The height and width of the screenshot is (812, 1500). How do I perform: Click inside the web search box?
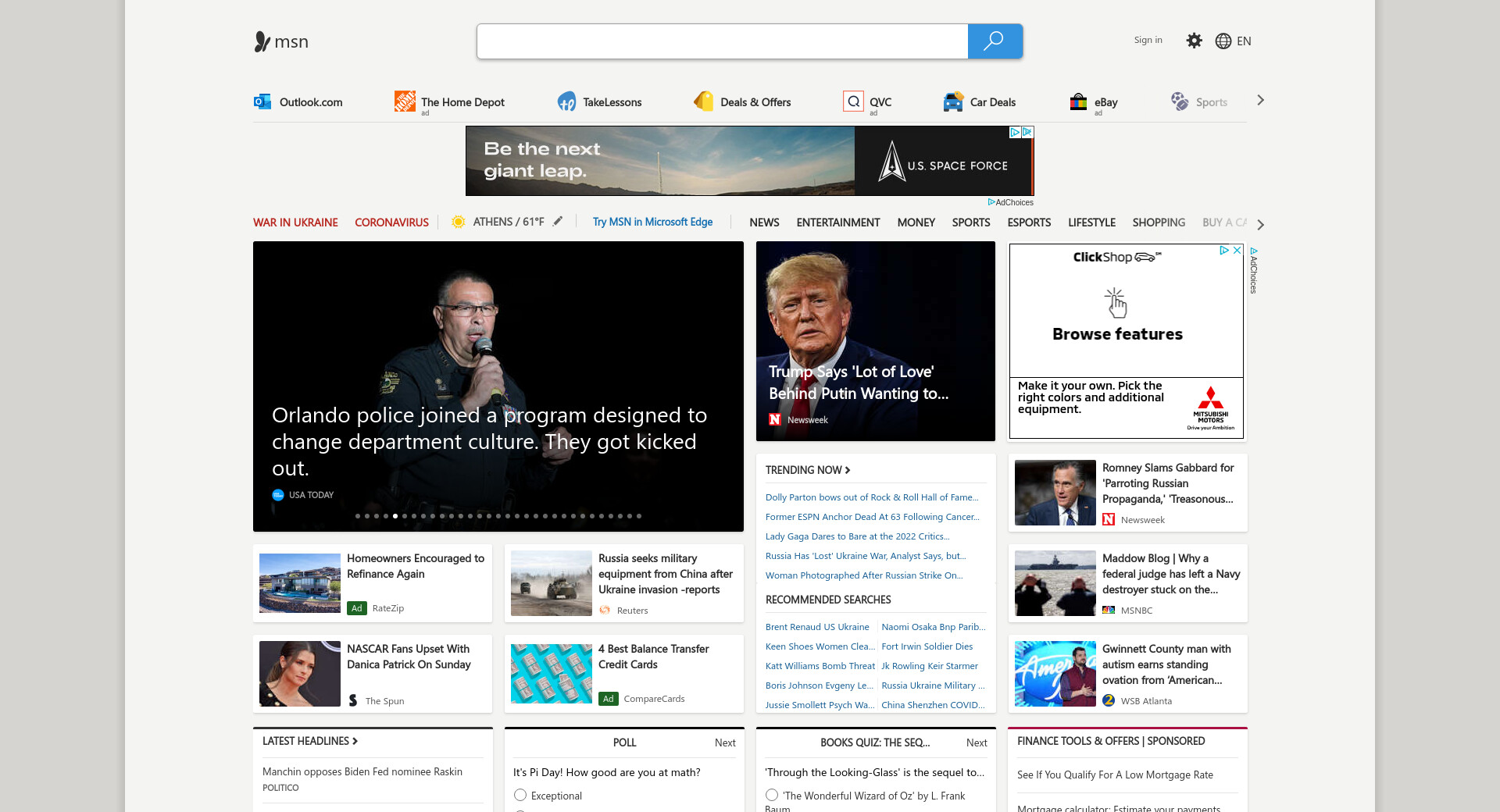(722, 41)
